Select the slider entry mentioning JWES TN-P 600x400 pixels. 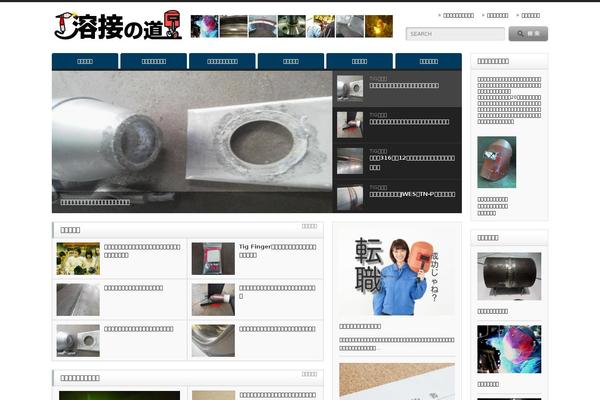click(x=398, y=196)
